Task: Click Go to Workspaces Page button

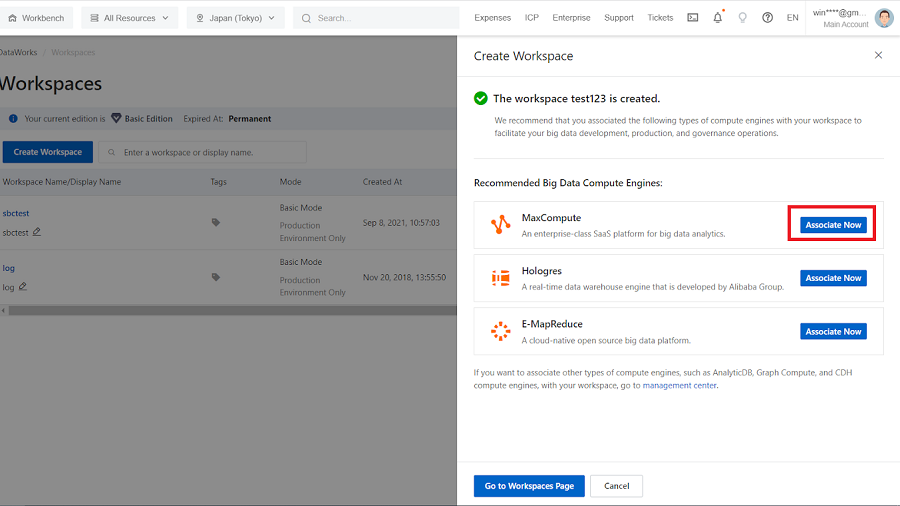Action: pyautogui.click(x=528, y=486)
